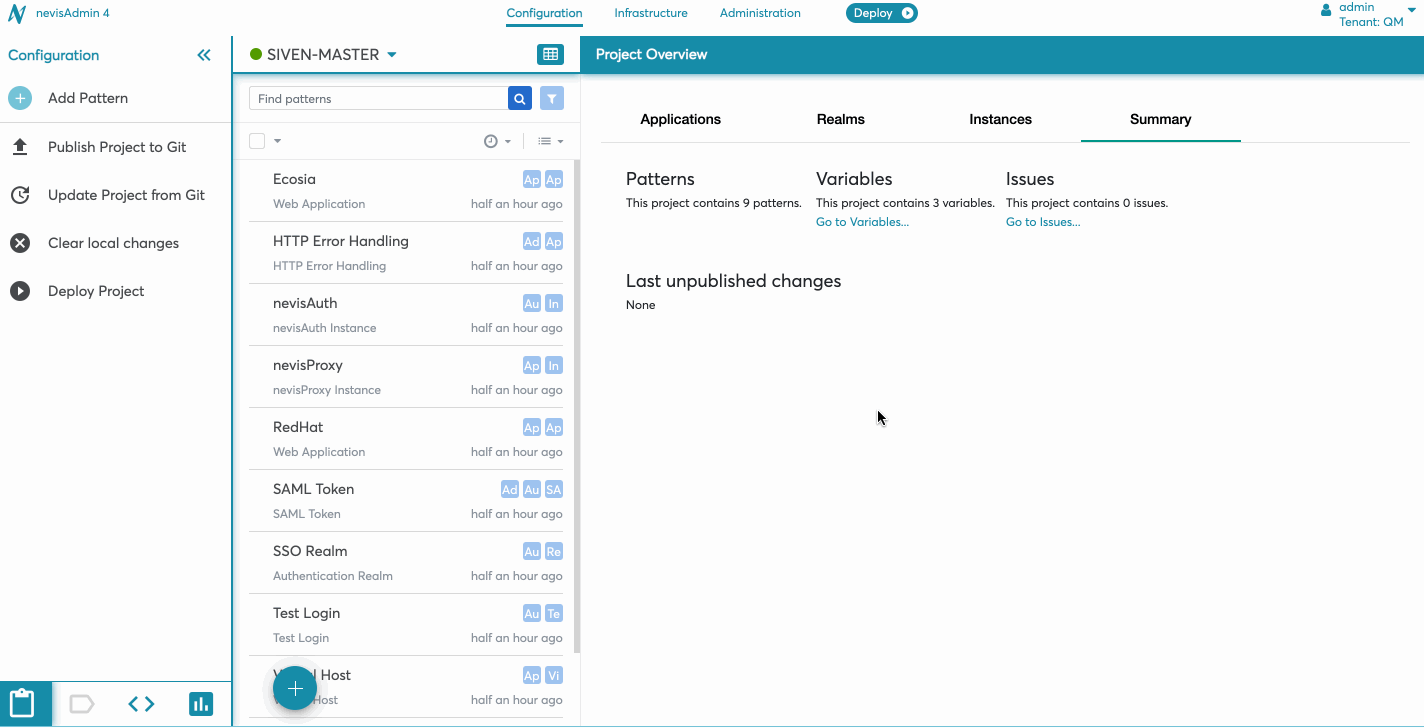Click Publish Project to Git label
1424x728 pixels.
117,147
